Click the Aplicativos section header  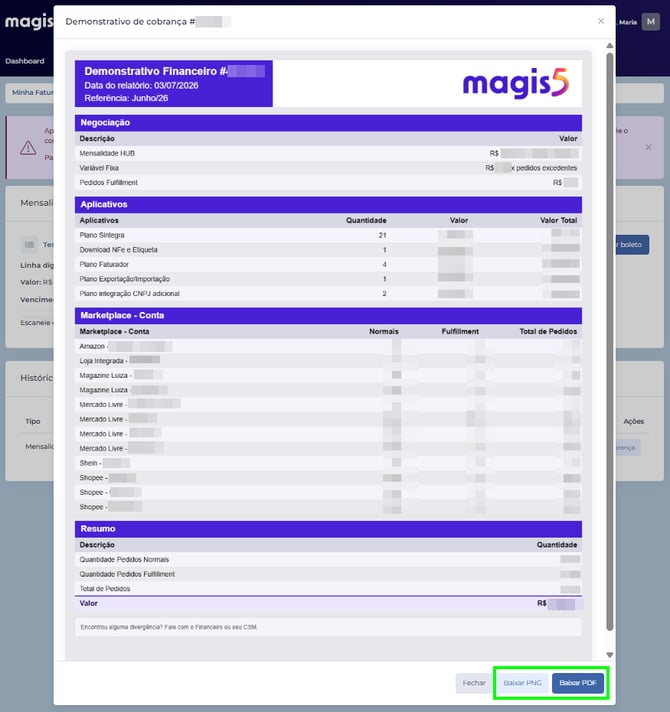tap(328, 204)
